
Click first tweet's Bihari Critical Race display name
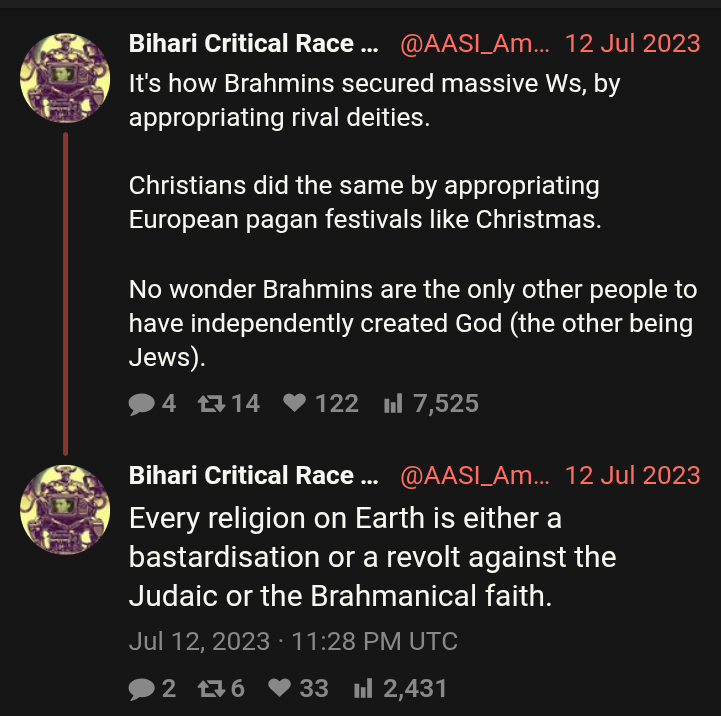coord(254,44)
